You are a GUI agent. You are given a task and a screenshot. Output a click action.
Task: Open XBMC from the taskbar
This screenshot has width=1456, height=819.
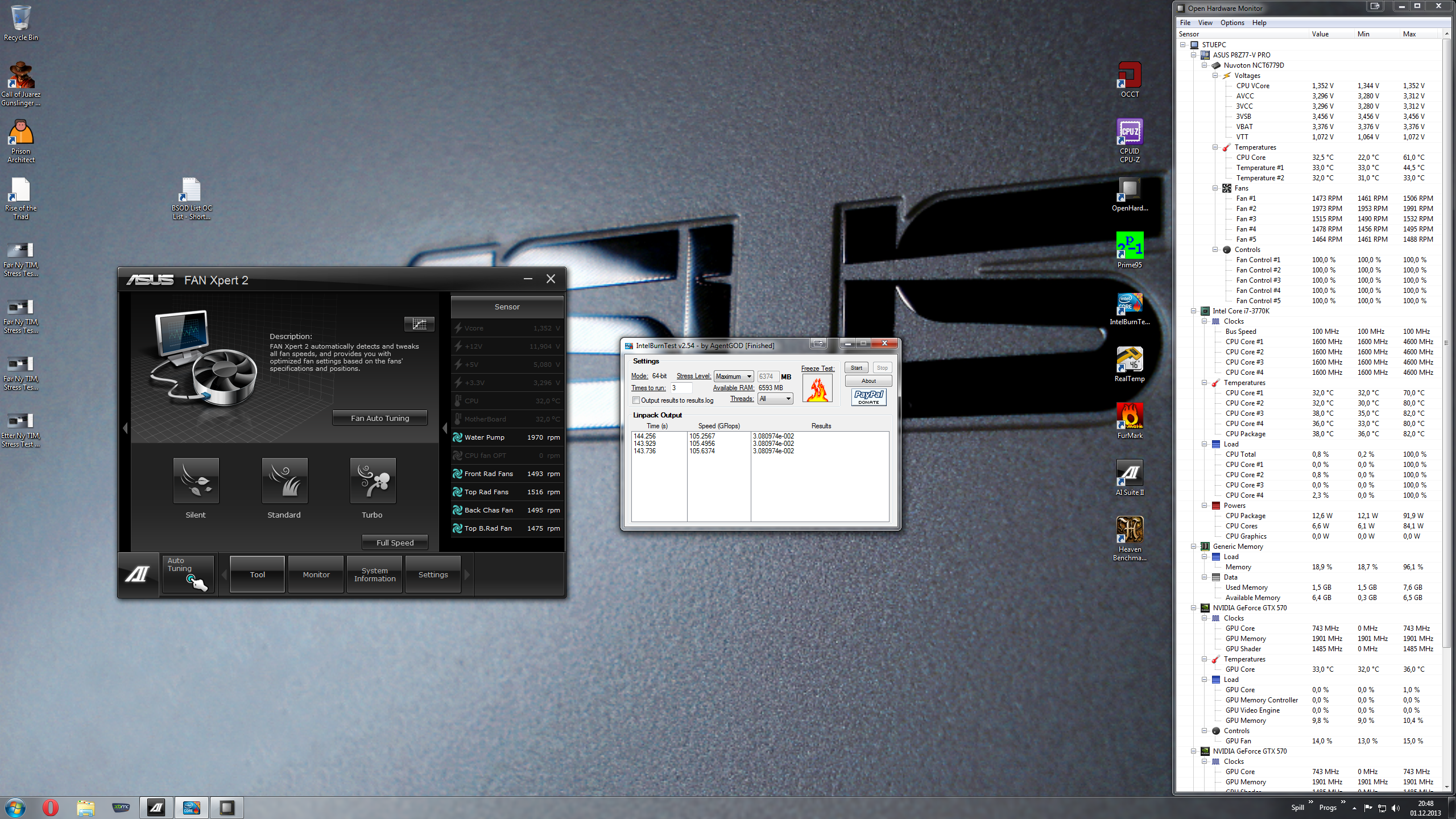click(x=121, y=808)
